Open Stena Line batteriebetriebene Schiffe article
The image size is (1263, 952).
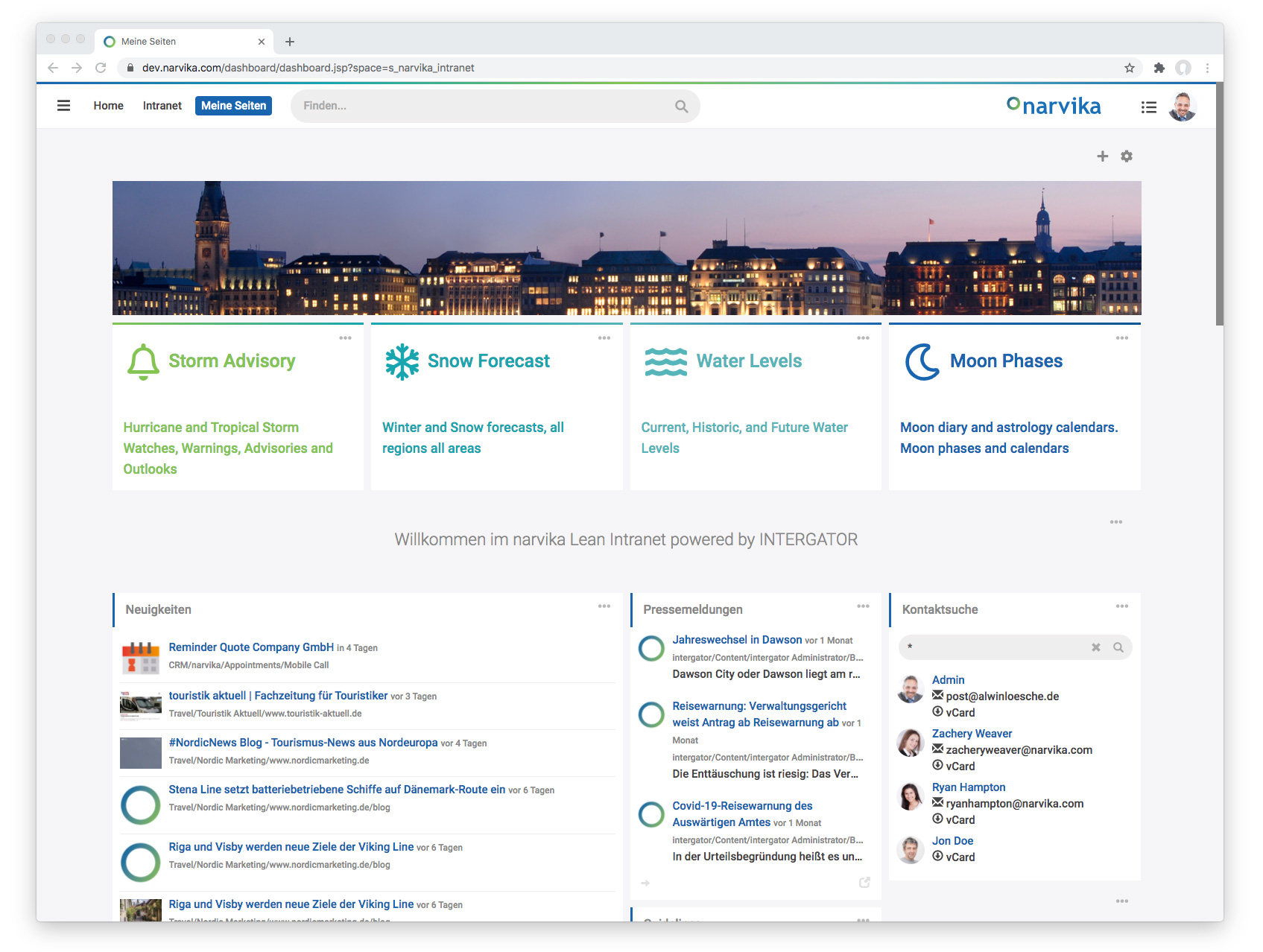tap(337, 790)
